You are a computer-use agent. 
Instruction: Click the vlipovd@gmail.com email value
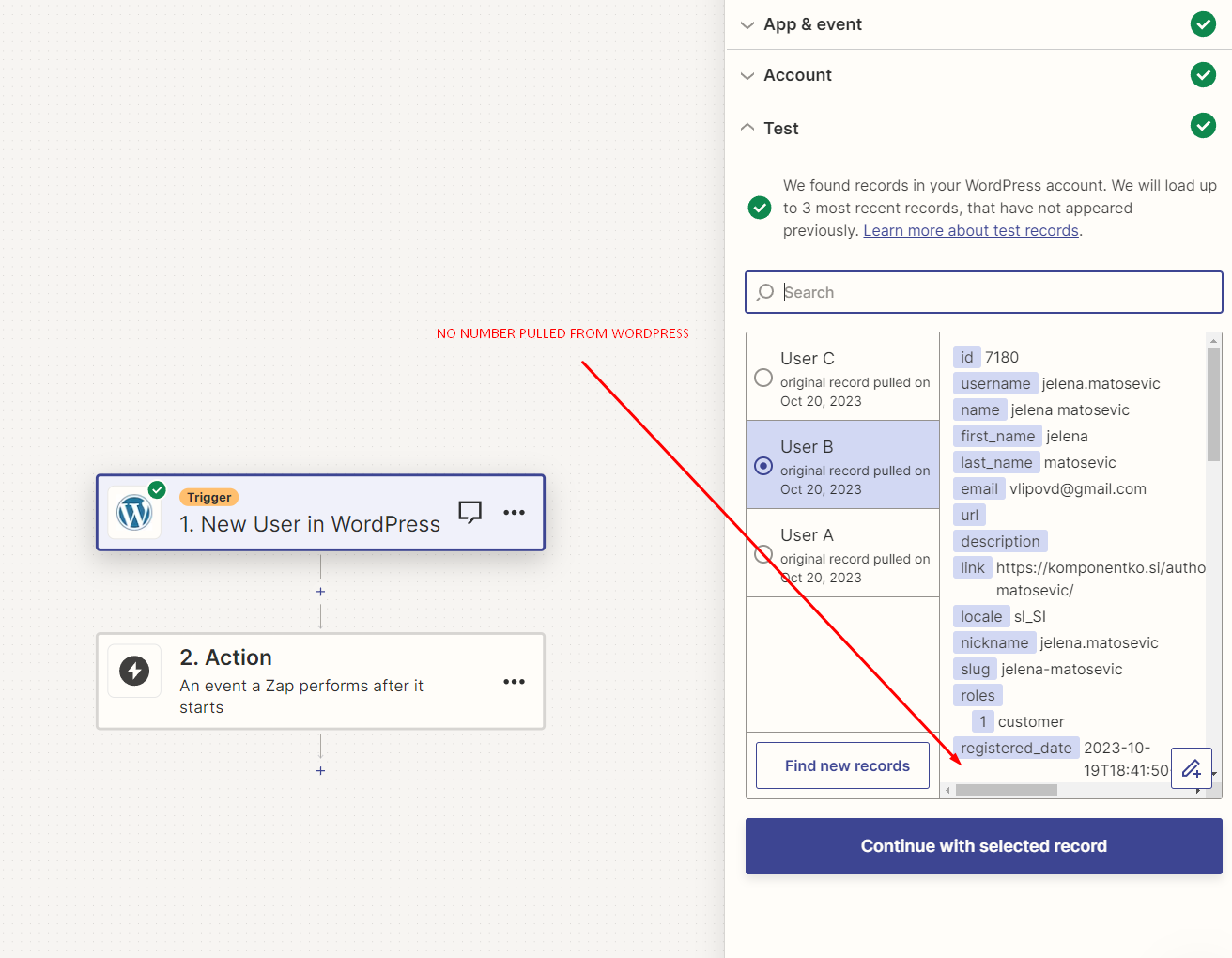[1078, 488]
